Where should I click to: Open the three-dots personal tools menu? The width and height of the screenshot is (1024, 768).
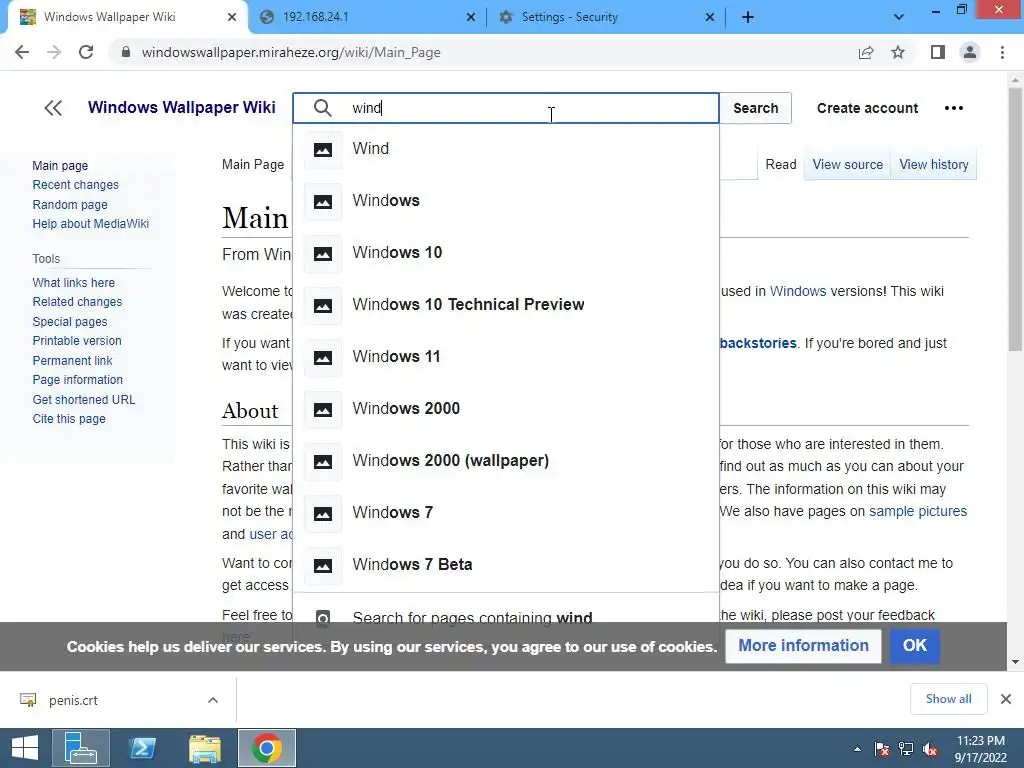(953, 108)
